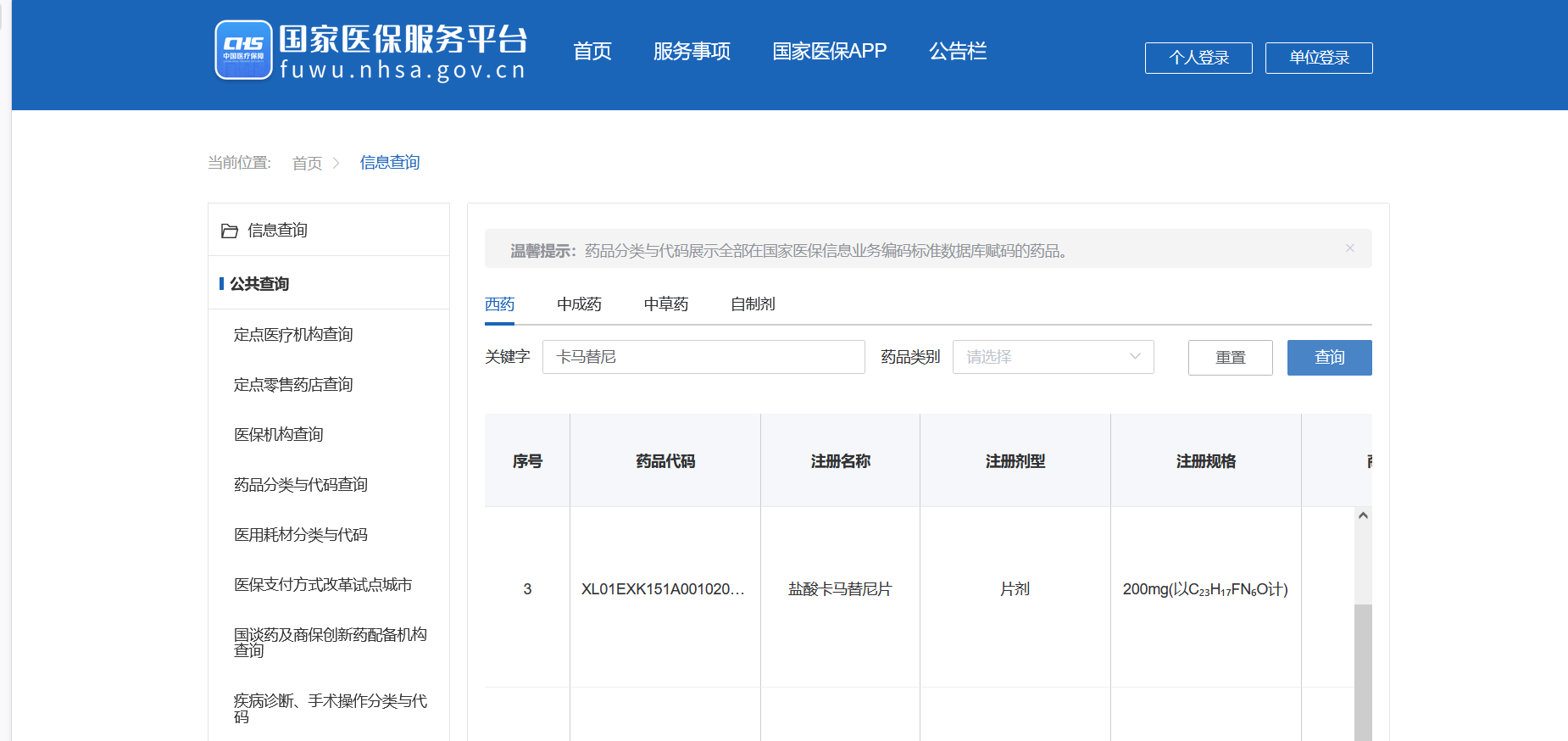Click the scroll-up arrow in the results table
Viewport: 1568px width, 741px height.
click(x=1363, y=515)
